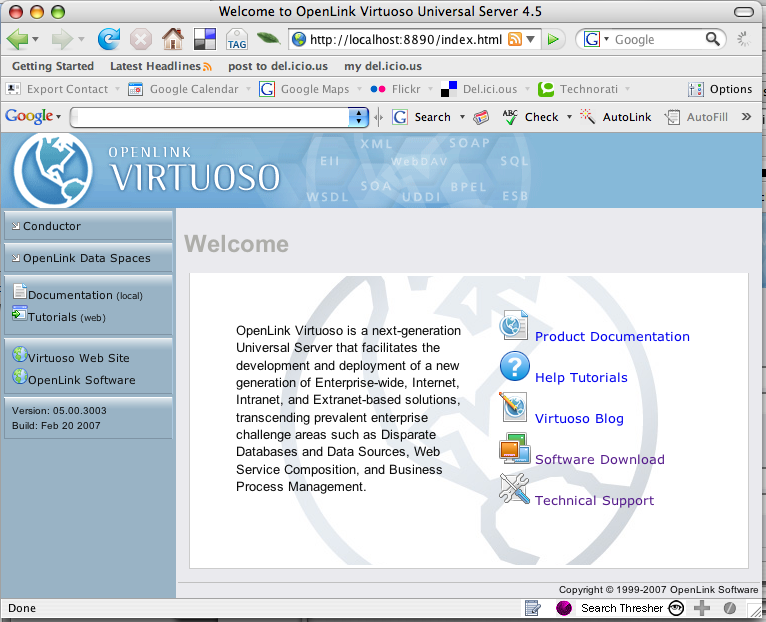Open the Google toolbar search box stepper dropdown

click(x=359, y=117)
